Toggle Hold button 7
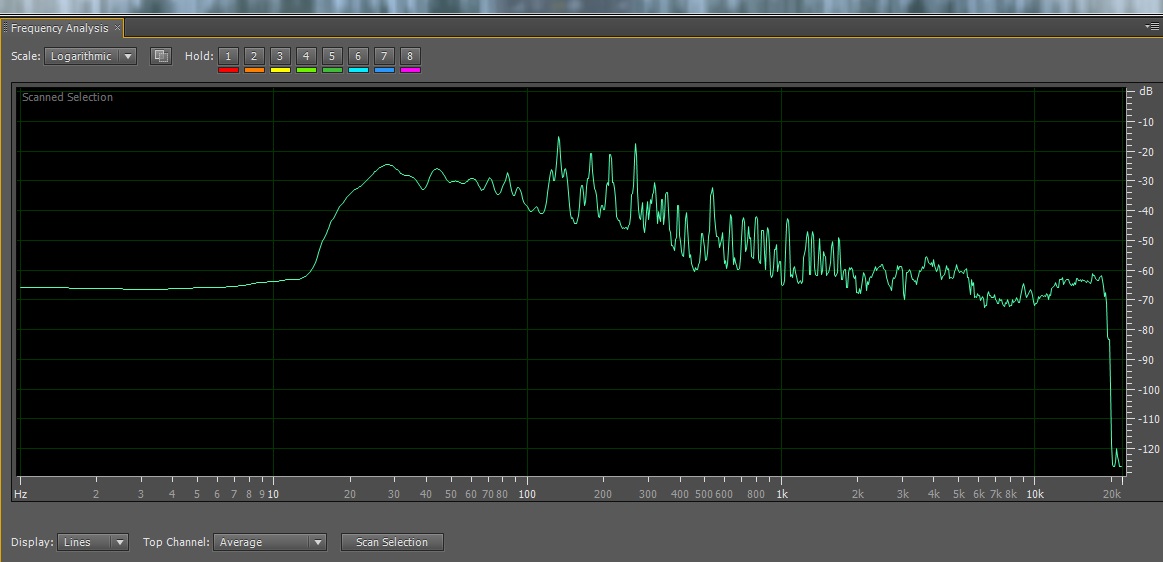This screenshot has width=1163, height=562. coord(384,56)
